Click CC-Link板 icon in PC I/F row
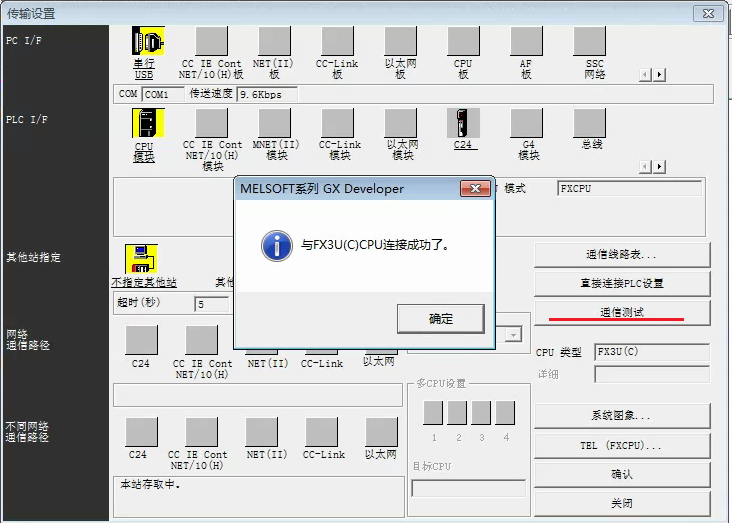732x523 pixels. (338, 41)
